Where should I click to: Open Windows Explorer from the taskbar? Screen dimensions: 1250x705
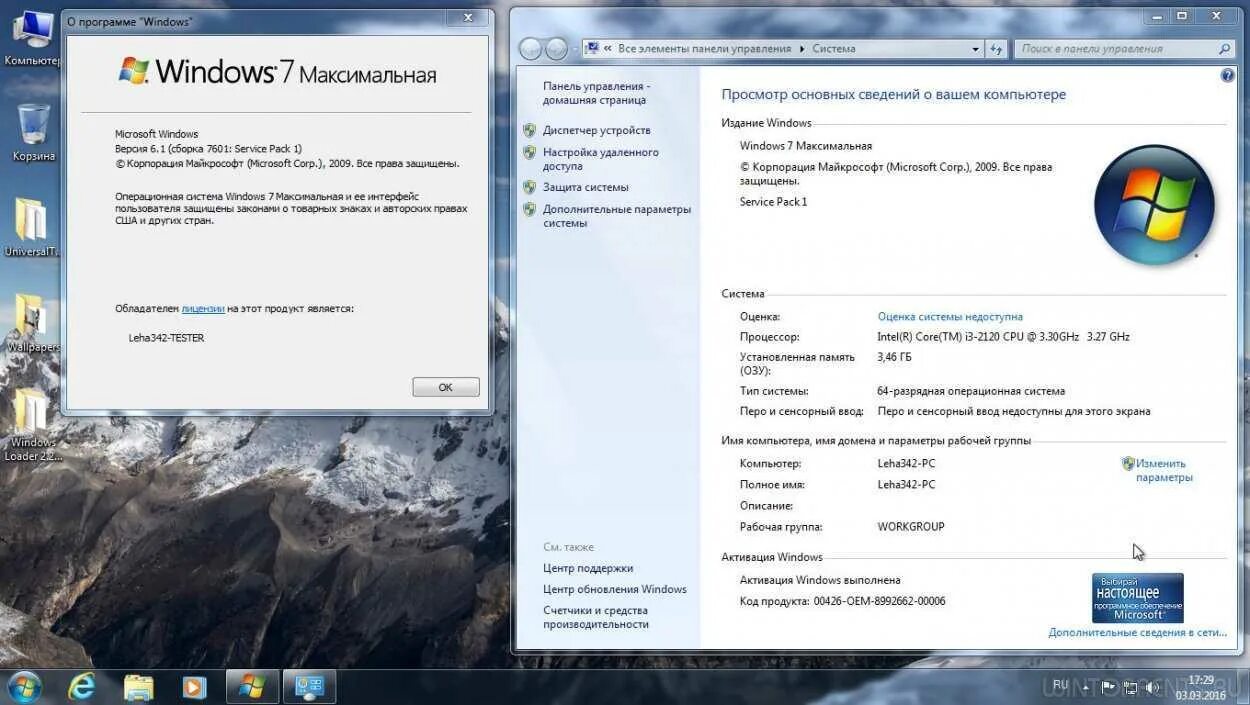pos(139,687)
